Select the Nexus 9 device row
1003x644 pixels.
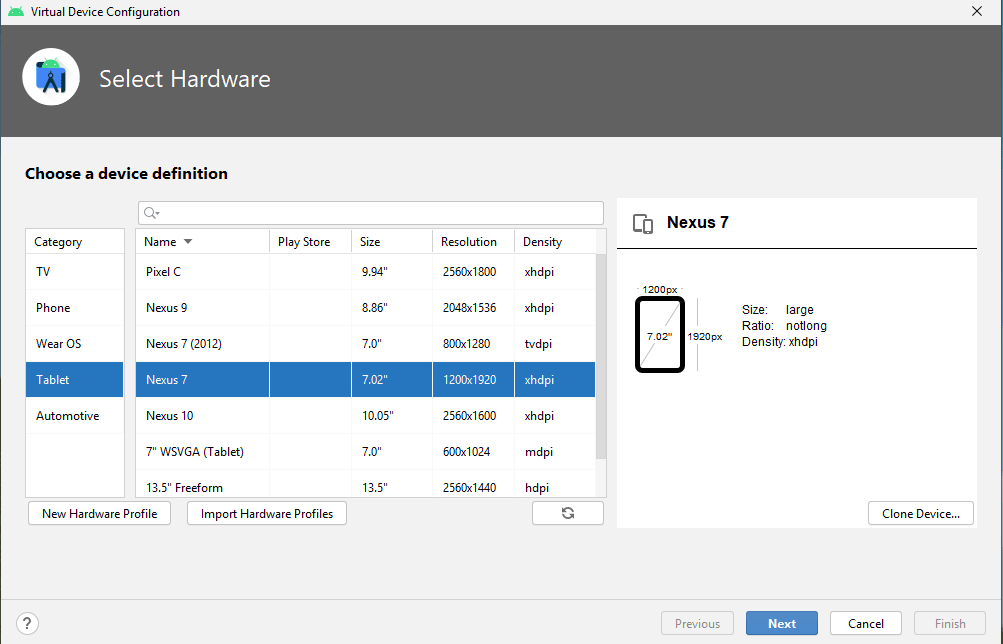coord(365,308)
